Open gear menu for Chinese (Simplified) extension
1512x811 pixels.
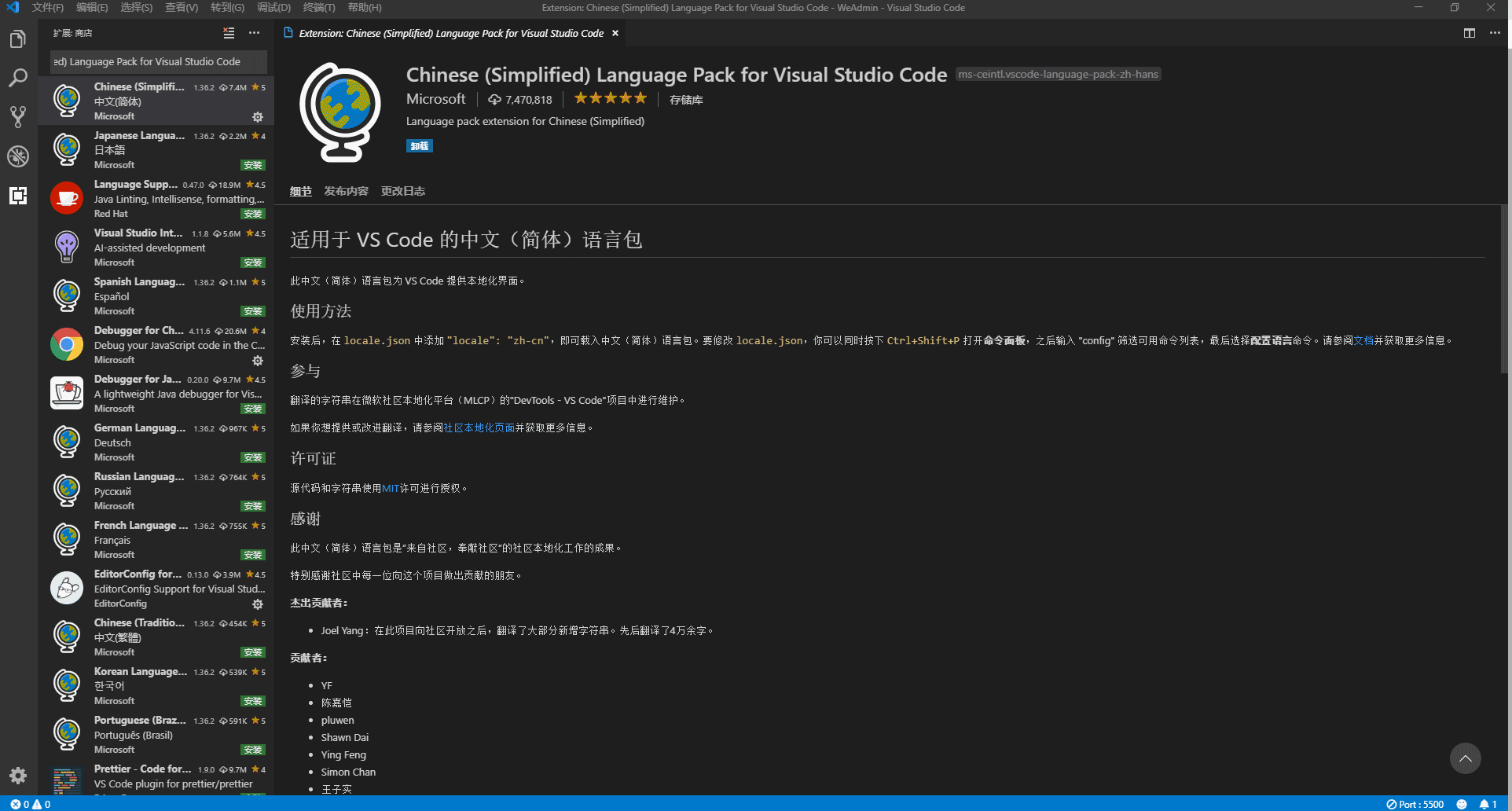point(257,117)
